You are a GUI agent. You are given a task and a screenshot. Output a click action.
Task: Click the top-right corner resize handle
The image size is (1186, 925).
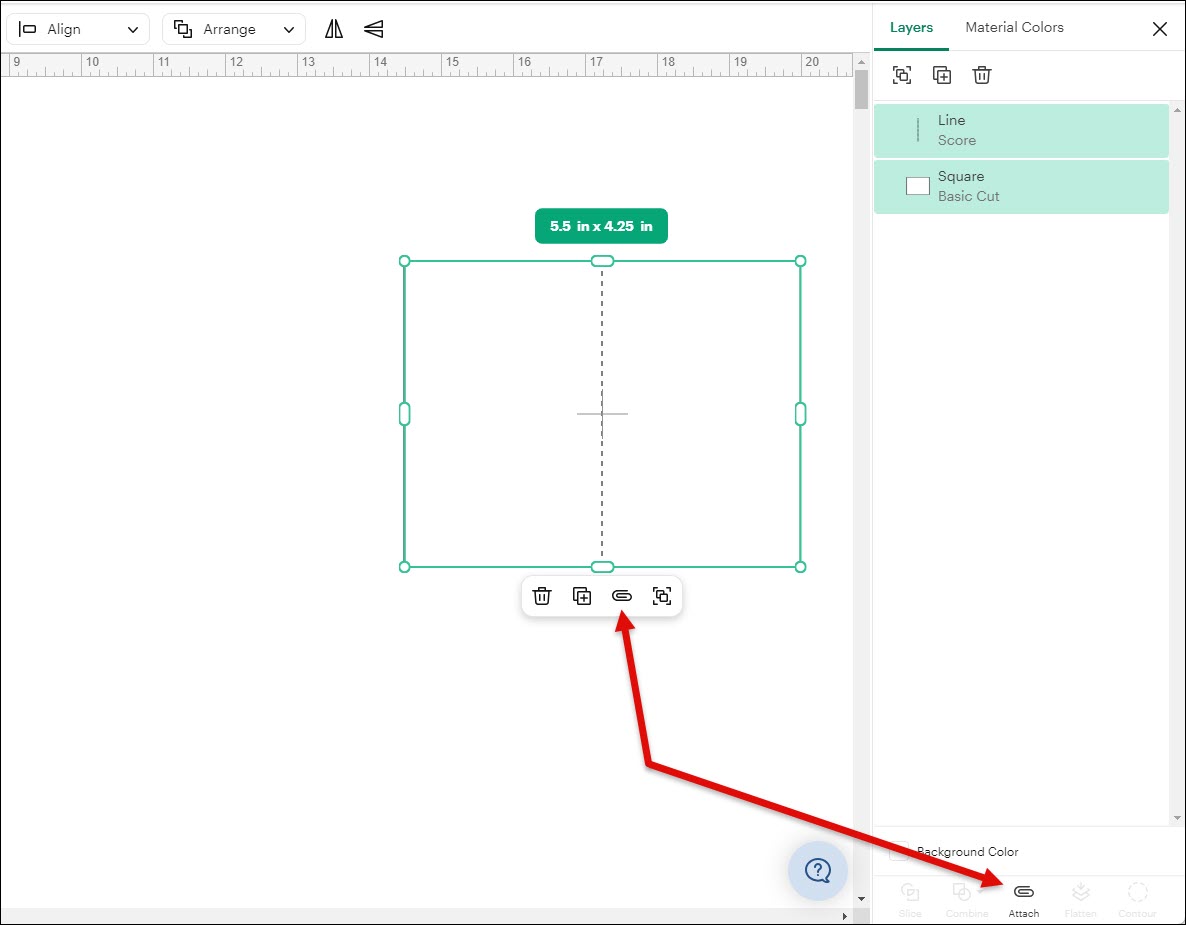pyautogui.click(x=800, y=261)
